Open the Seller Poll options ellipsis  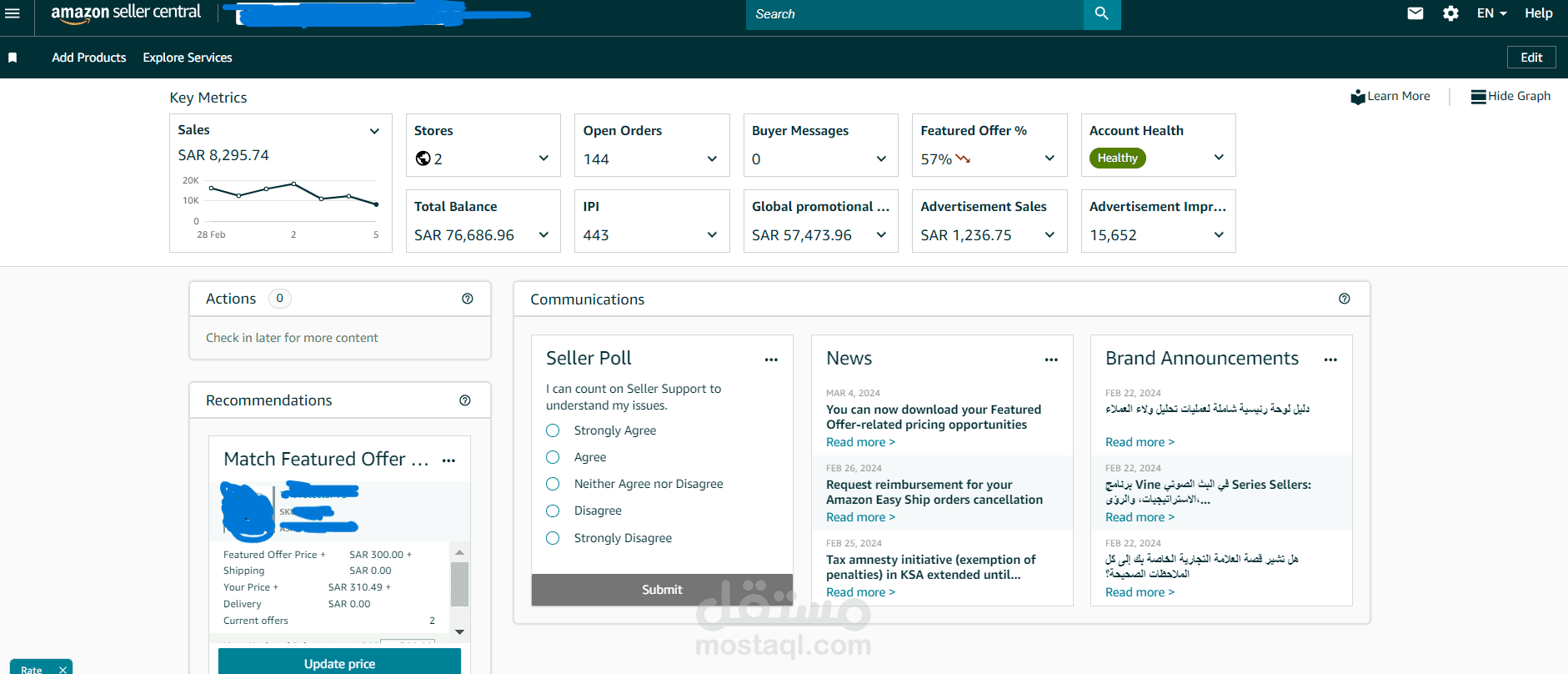pos(771,360)
